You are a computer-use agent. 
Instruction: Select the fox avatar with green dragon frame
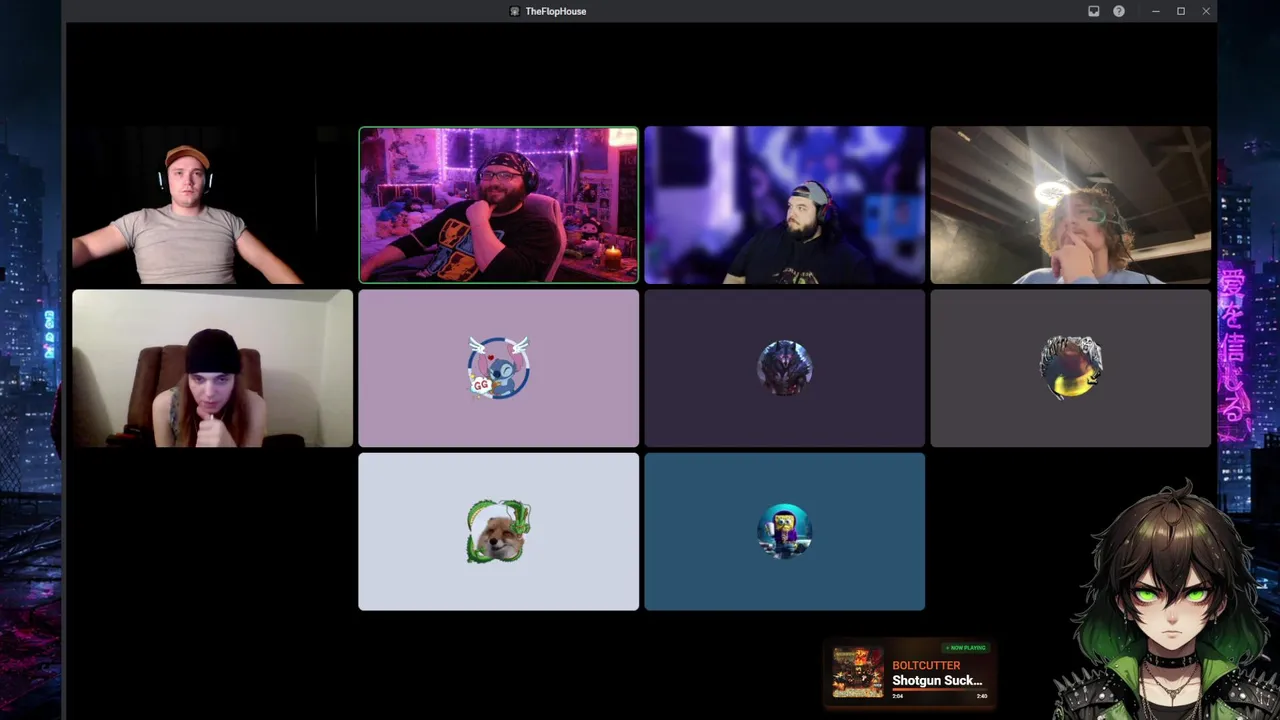click(498, 532)
